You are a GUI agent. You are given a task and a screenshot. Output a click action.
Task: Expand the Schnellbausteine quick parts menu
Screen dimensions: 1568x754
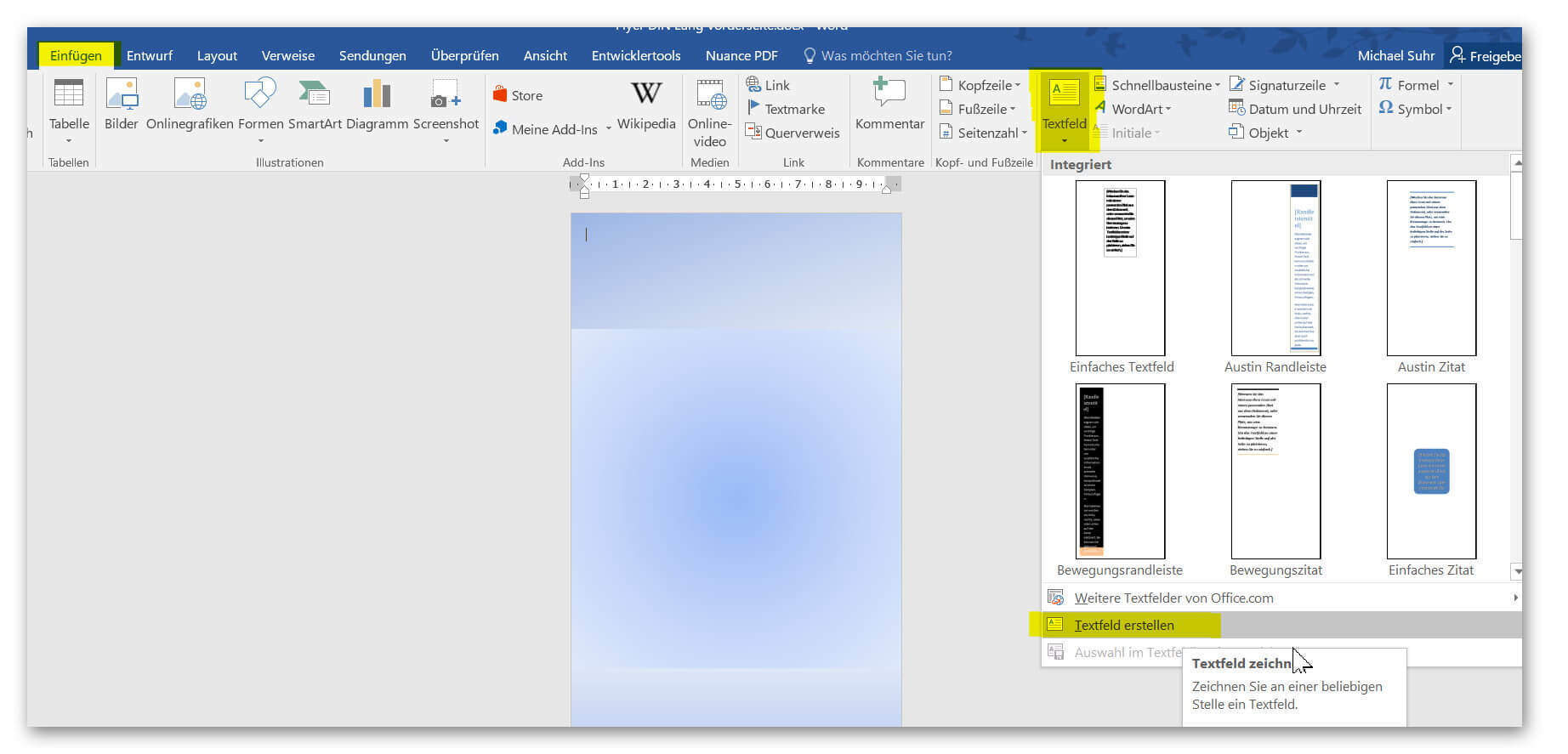pyautogui.click(x=1157, y=85)
